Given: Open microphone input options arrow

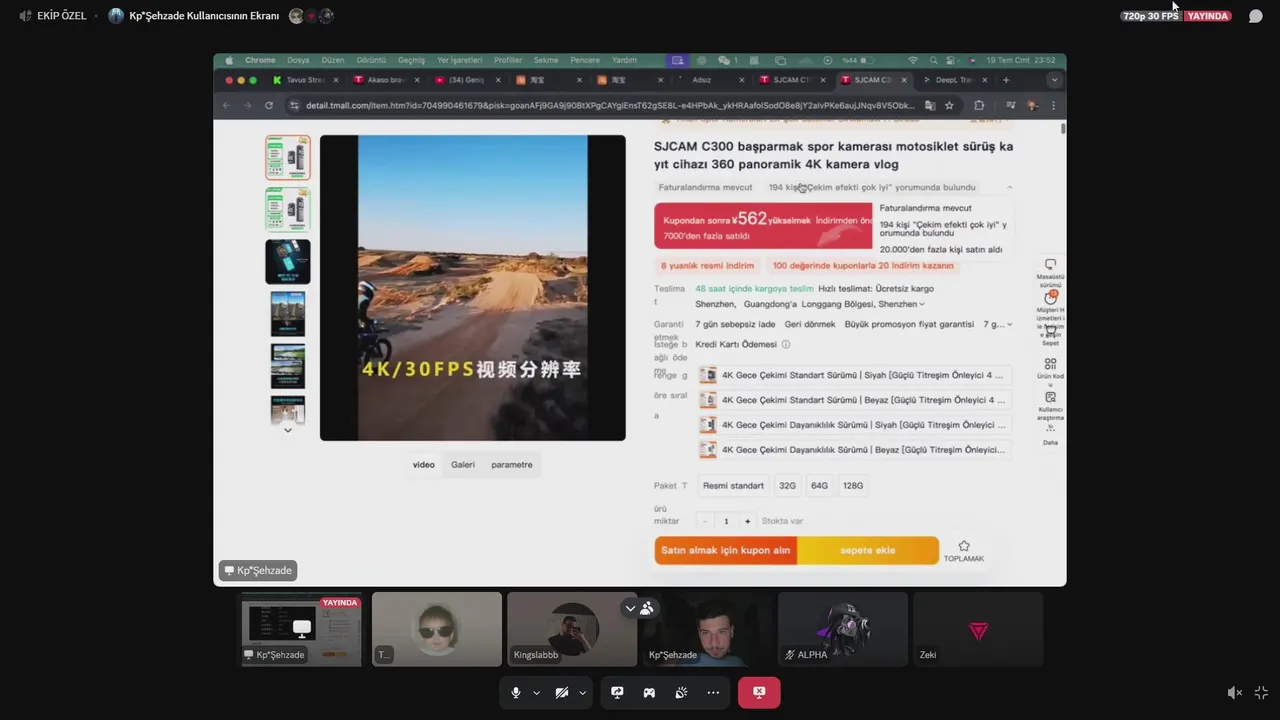Looking at the screenshot, I should coord(536,693).
